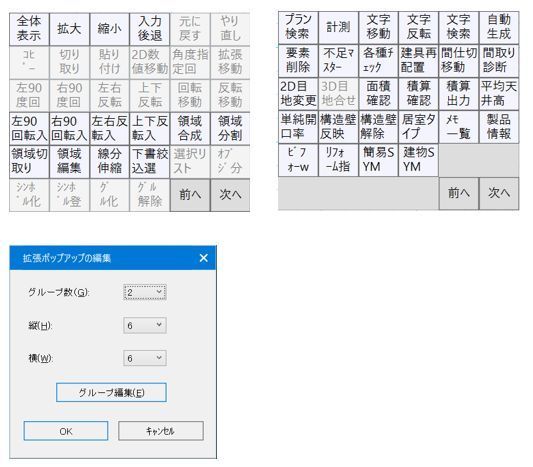
Task: Select the 縮小 zoom-out button
Action: (109, 29)
